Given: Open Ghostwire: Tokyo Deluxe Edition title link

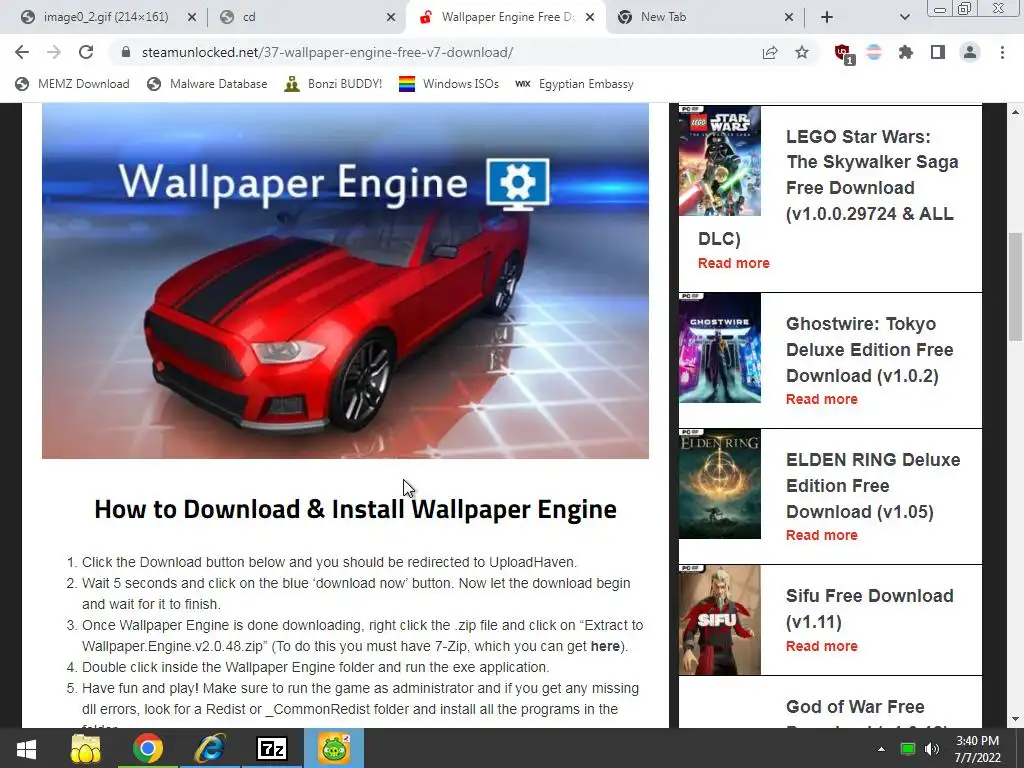Looking at the screenshot, I should pos(869,350).
